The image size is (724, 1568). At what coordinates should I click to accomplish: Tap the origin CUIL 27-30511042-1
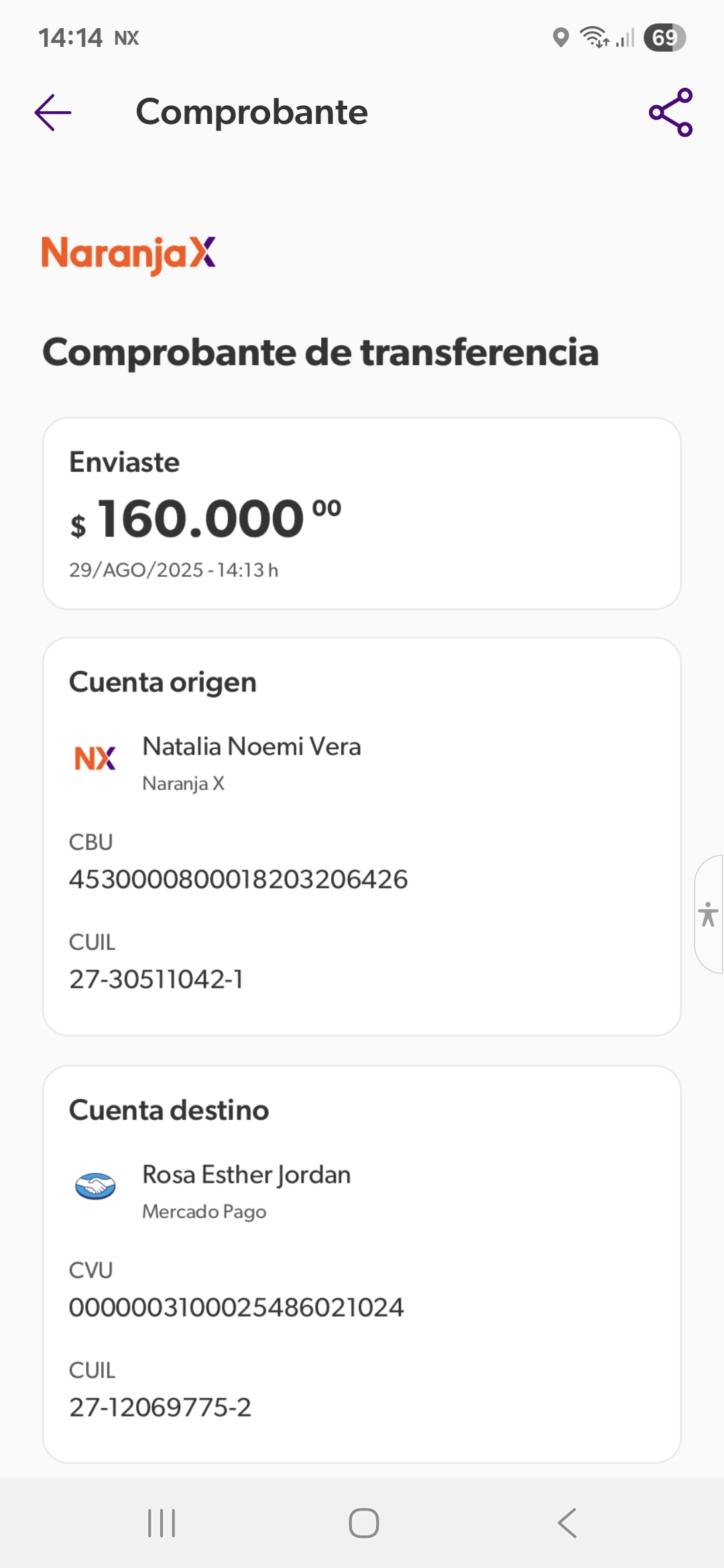(156, 980)
